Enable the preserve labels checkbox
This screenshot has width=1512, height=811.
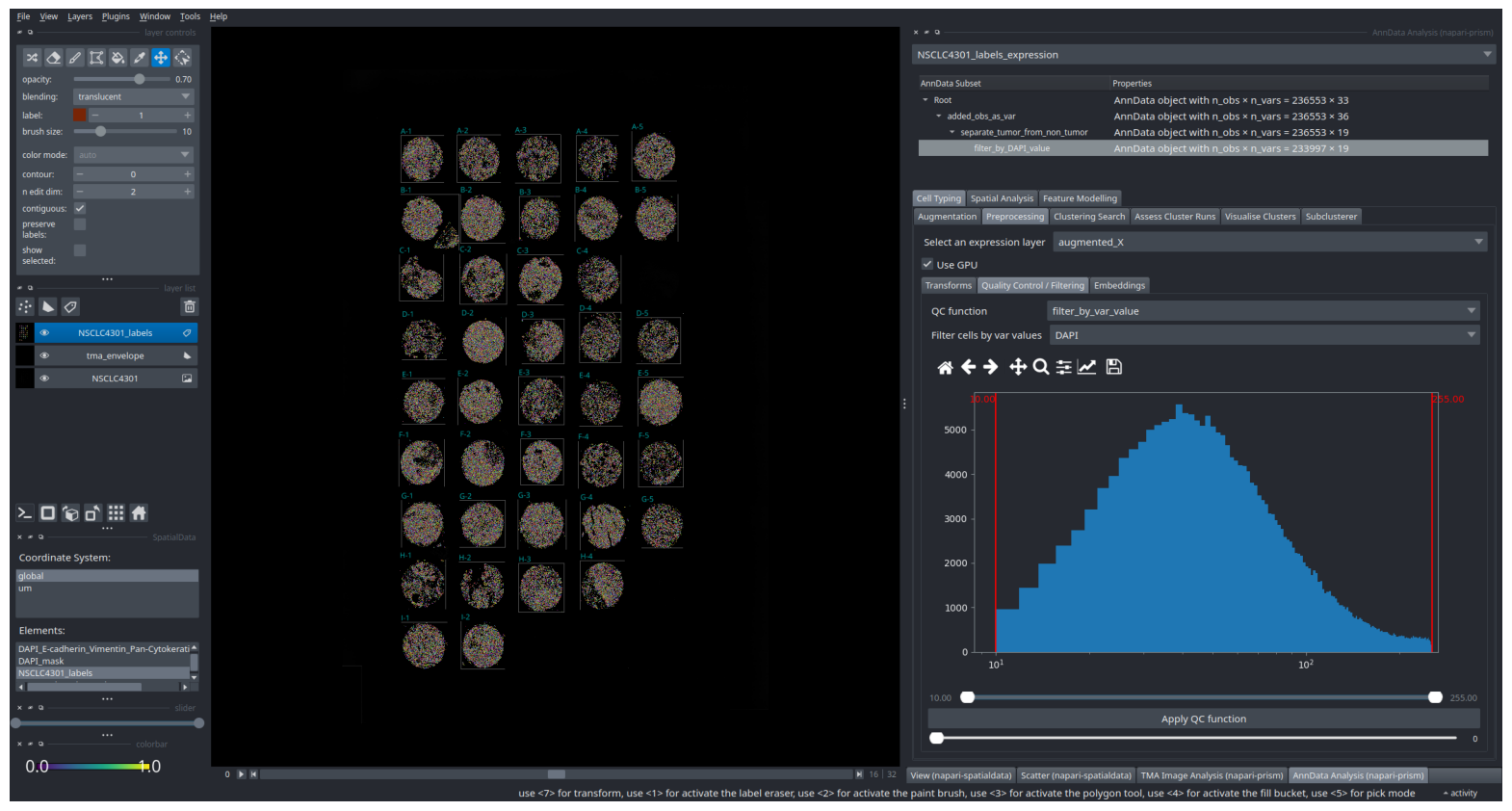80,224
